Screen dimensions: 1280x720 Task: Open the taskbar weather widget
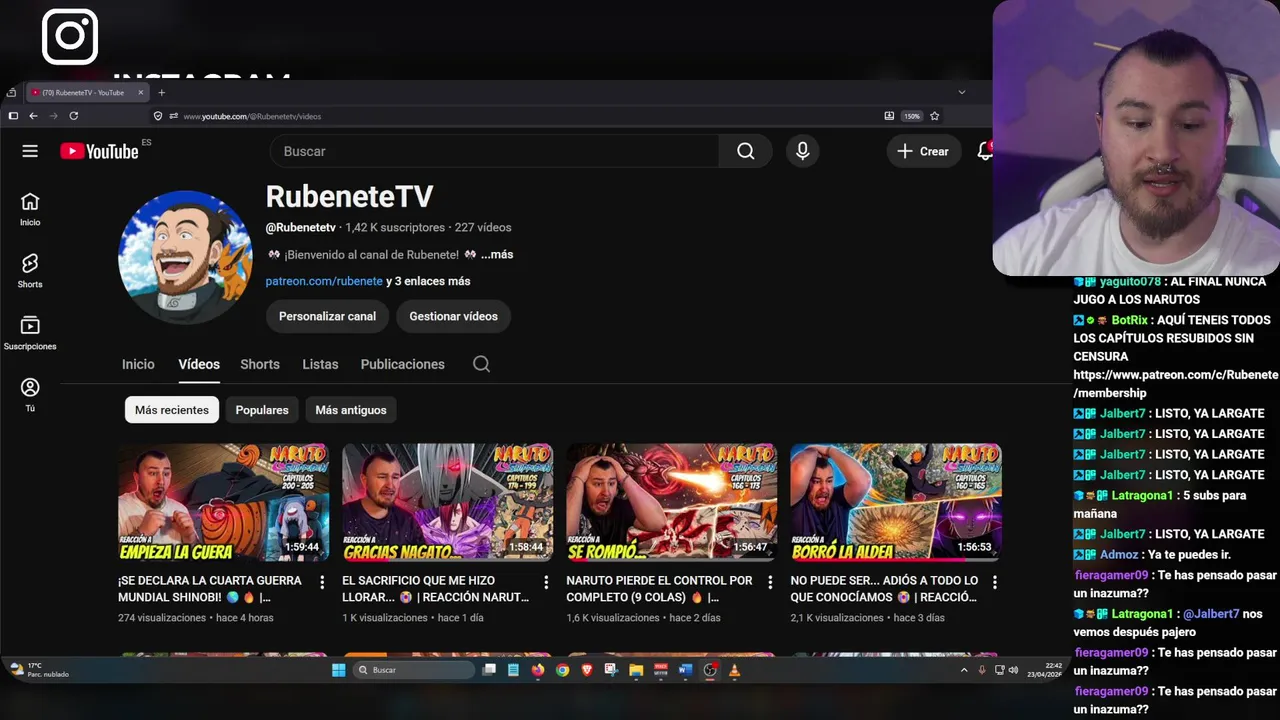point(40,670)
